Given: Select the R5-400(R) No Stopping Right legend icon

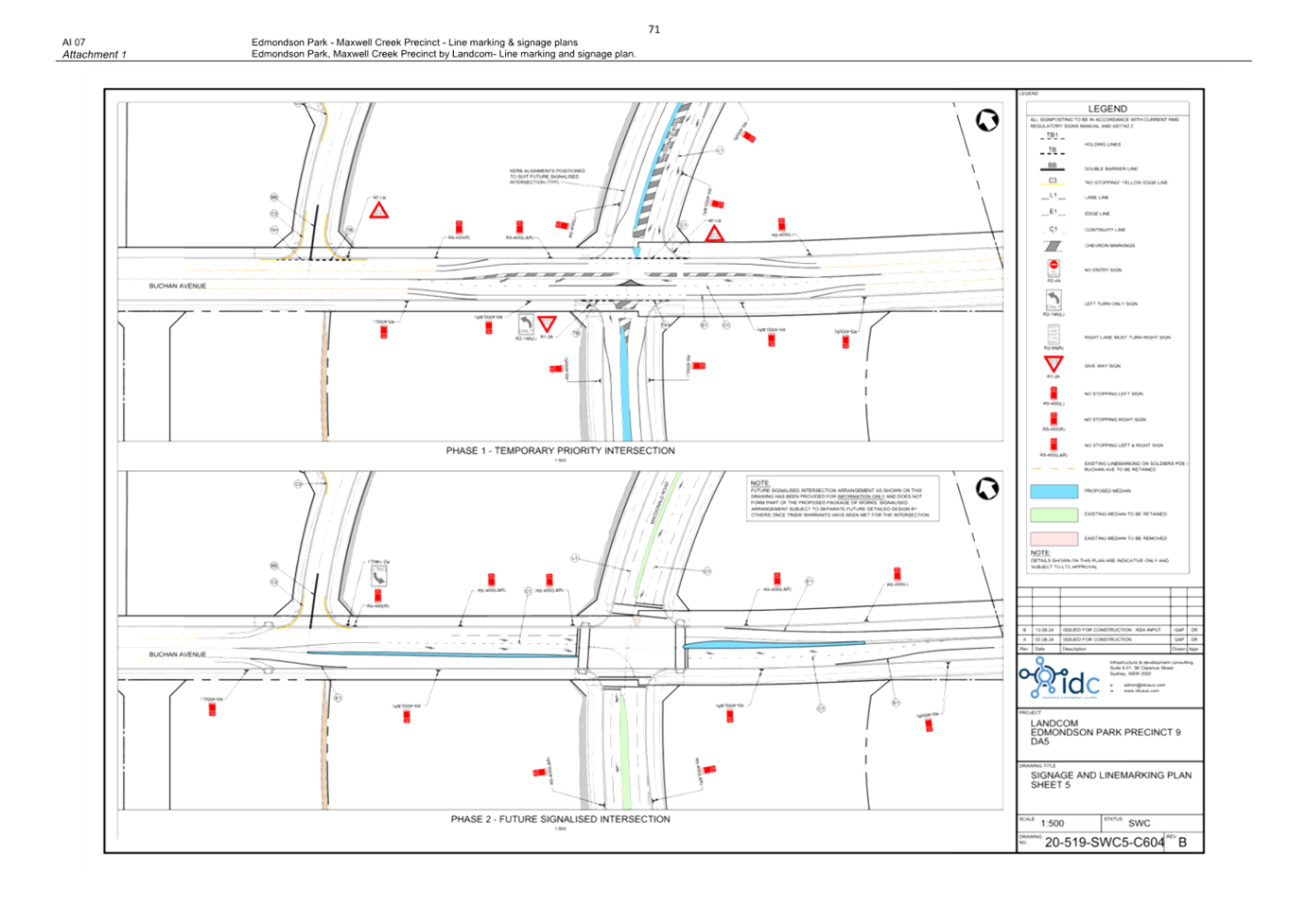Looking at the screenshot, I should tap(1053, 419).
